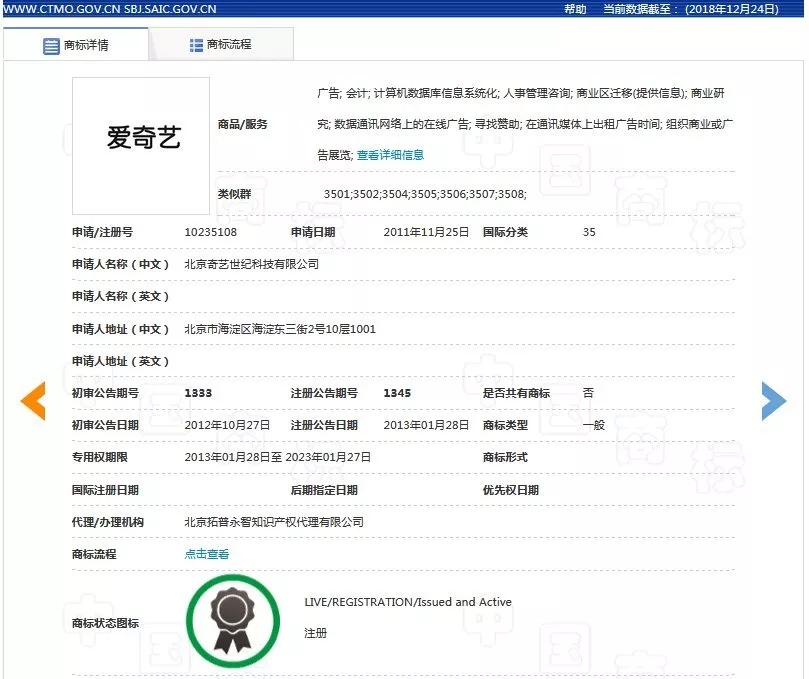Image resolution: width=809 pixels, height=679 pixels.
Task: Click the list icon on 商标流程 tab
Action: tap(194, 43)
